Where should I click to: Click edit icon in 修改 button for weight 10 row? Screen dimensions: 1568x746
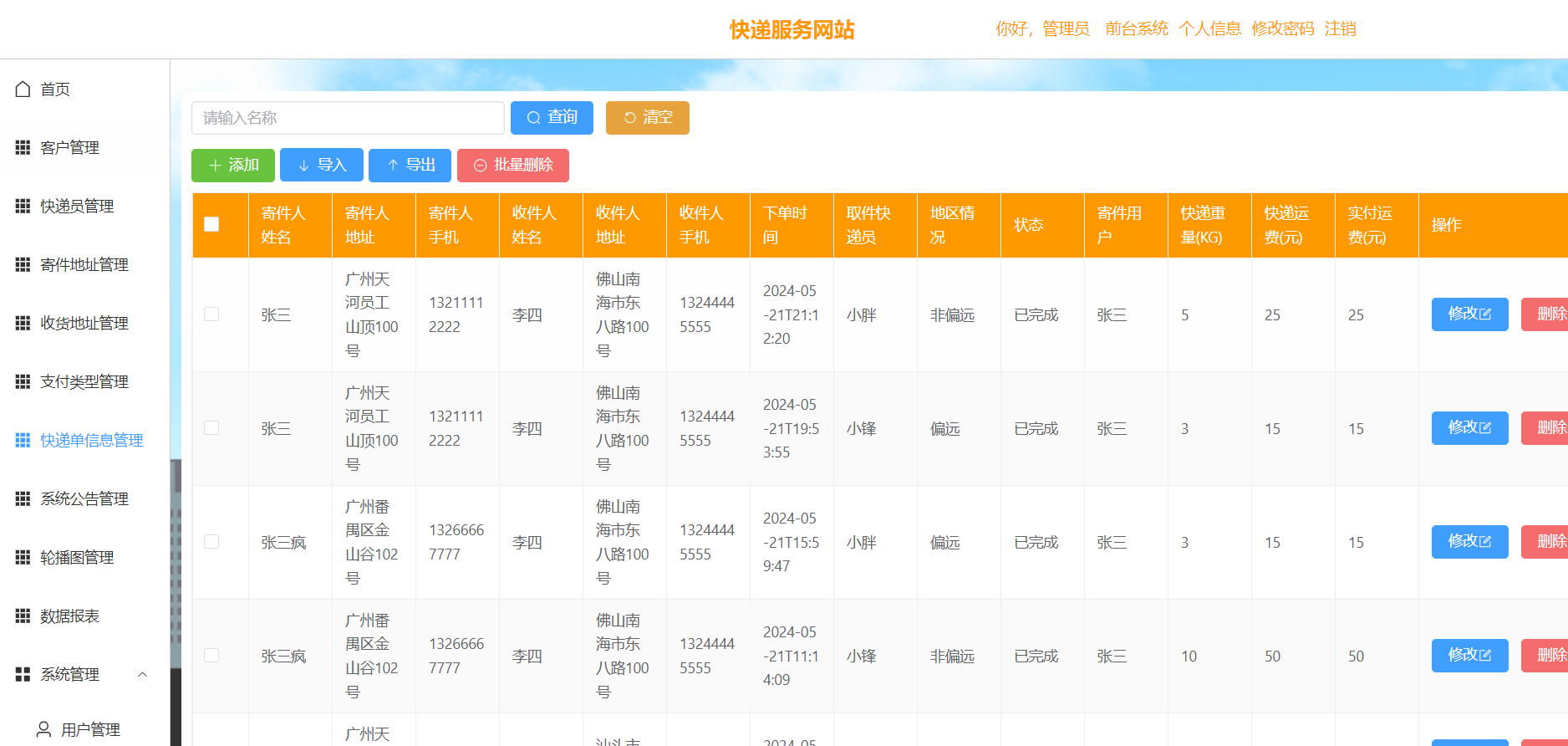pos(1485,655)
